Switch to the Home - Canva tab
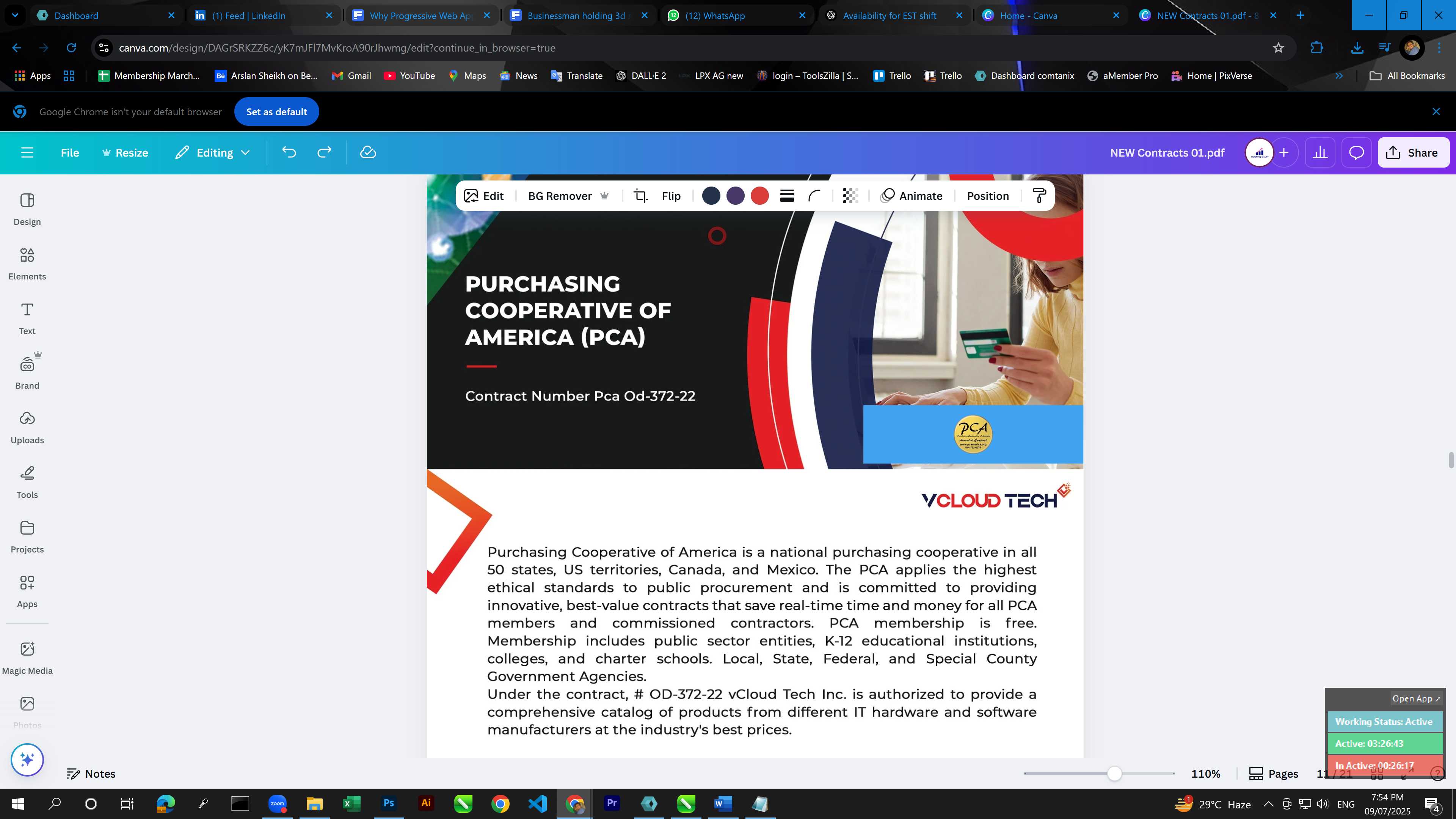 click(1051, 15)
